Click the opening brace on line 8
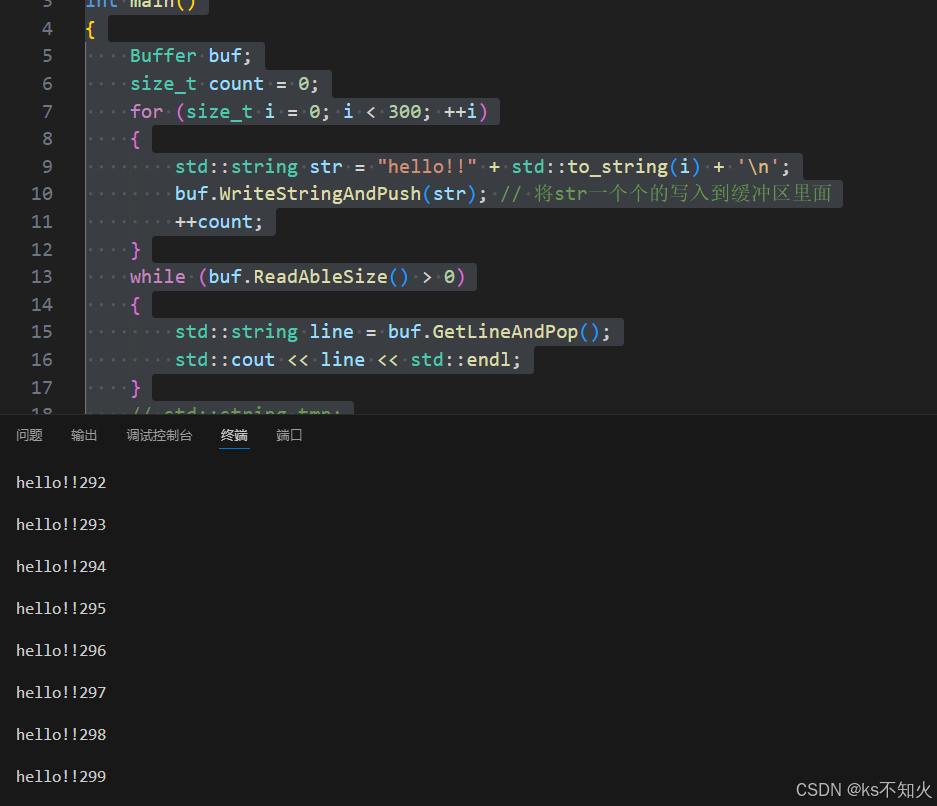Image resolution: width=937 pixels, height=806 pixels. tap(135, 140)
